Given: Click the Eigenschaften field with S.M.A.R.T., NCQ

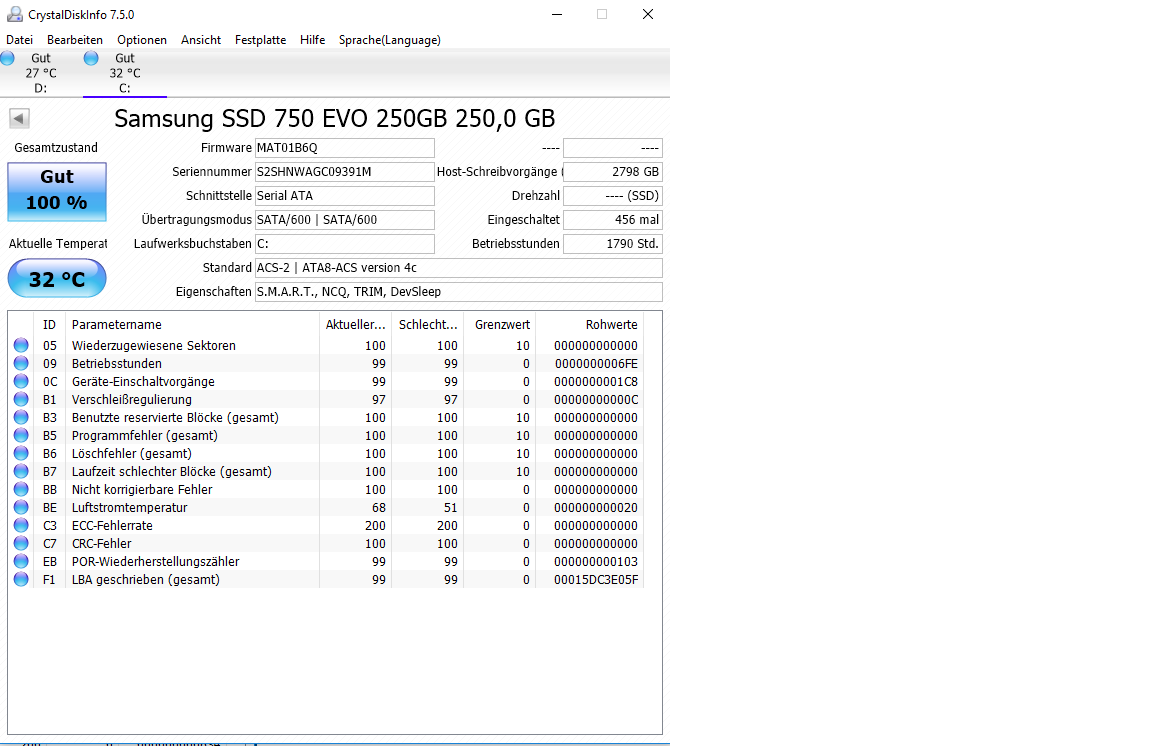Looking at the screenshot, I should (x=458, y=292).
